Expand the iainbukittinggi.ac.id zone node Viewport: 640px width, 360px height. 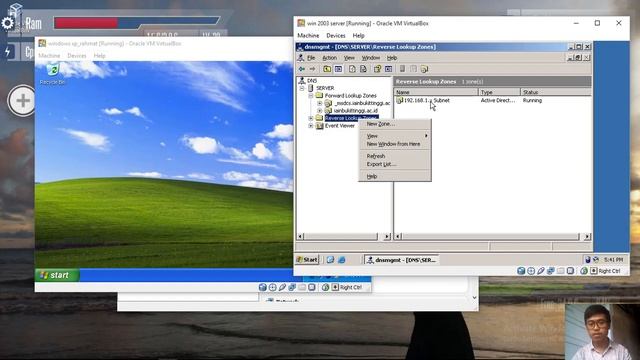[x=320, y=111]
